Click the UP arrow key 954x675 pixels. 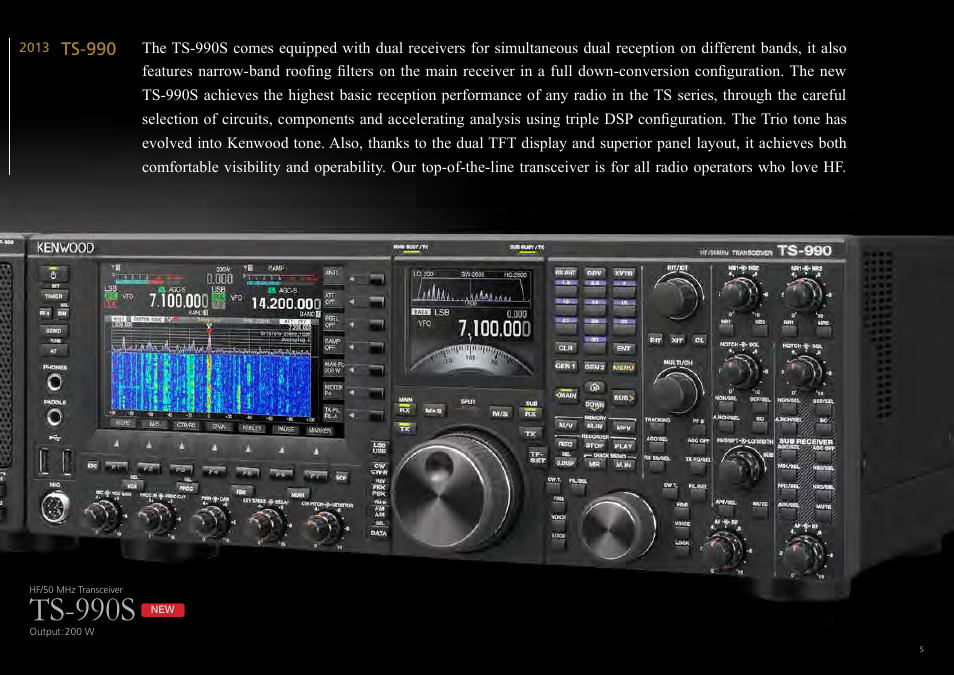594,388
